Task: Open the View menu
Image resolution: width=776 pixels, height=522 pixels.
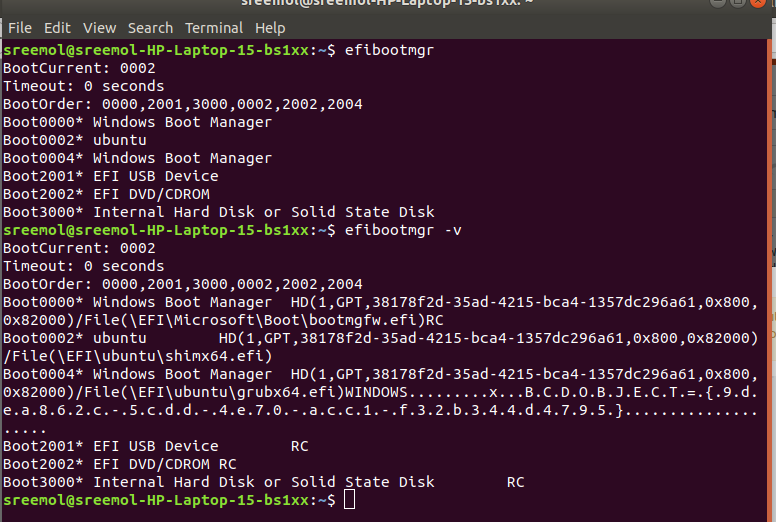Action: pos(99,28)
